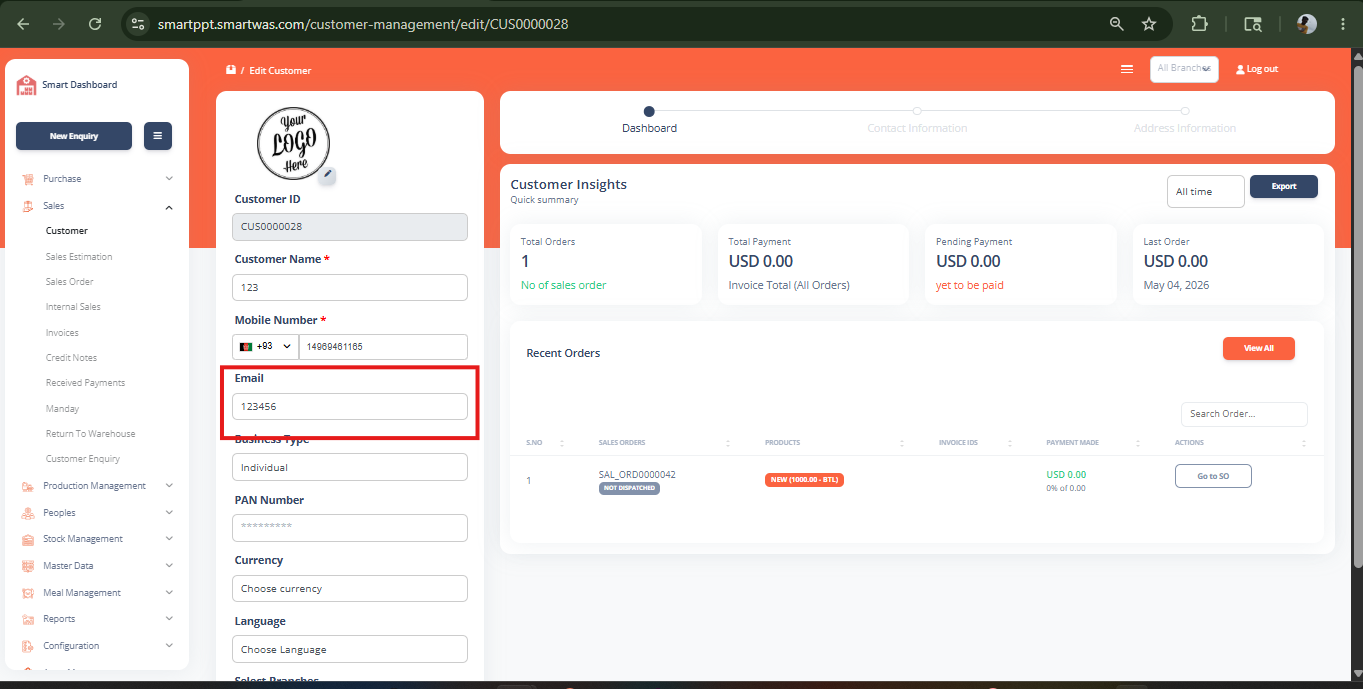Image resolution: width=1363 pixels, height=689 pixels.
Task: Click the View All button
Action: pos(1259,348)
